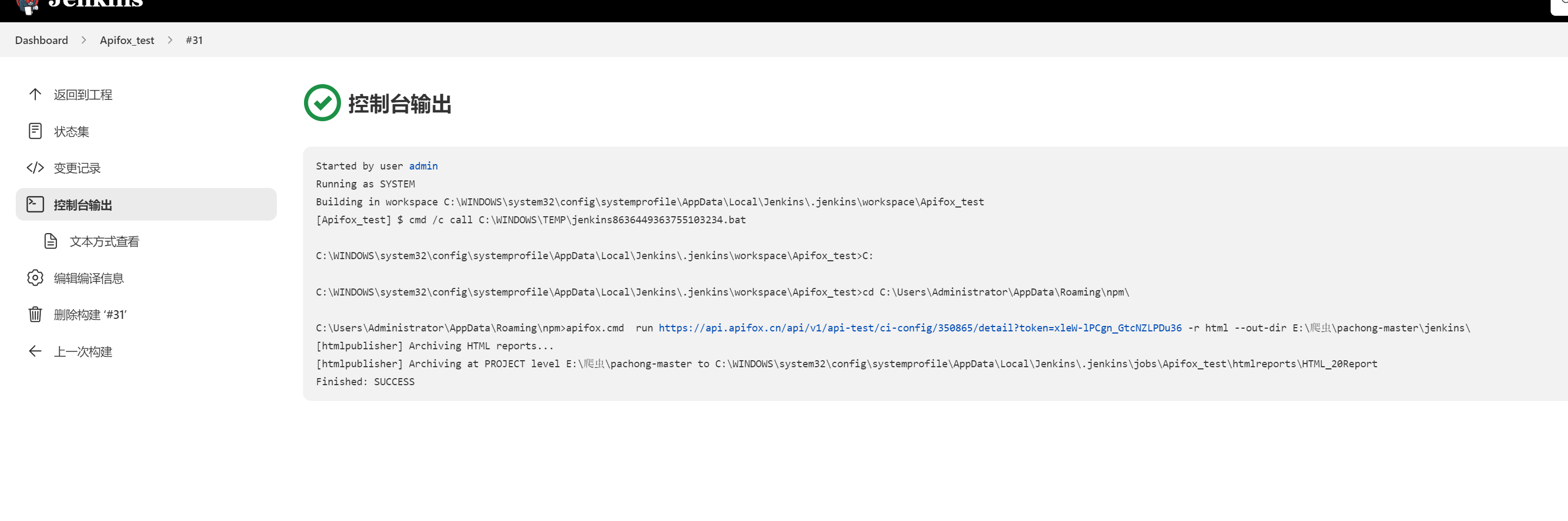Click the 控制台输出 page heading
This screenshot has width=1568, height=521.
point(399,104)
